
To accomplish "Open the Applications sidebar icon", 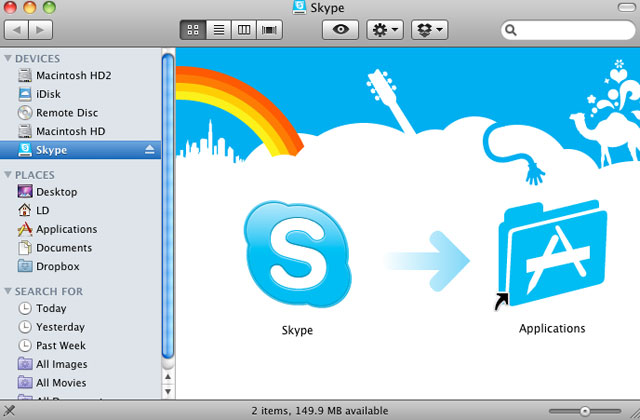I will (x=25, y=229).
